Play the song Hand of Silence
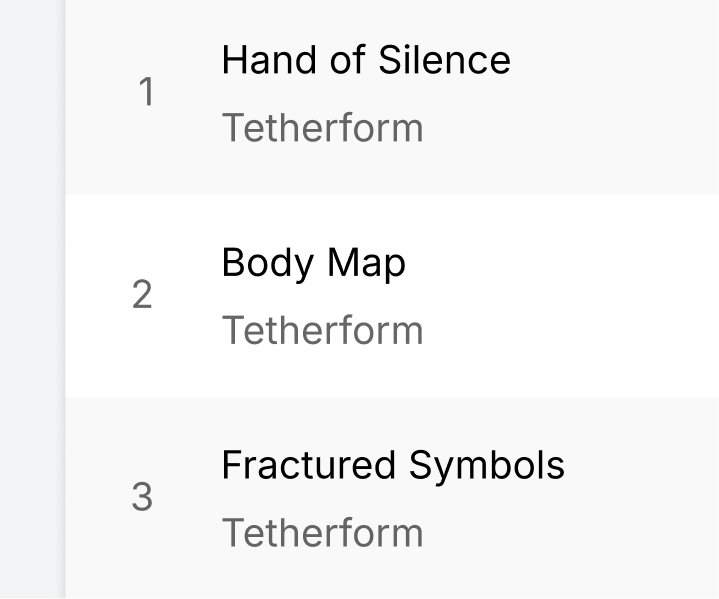This screenshot has height=599, width=719. [x=366, y=60]
